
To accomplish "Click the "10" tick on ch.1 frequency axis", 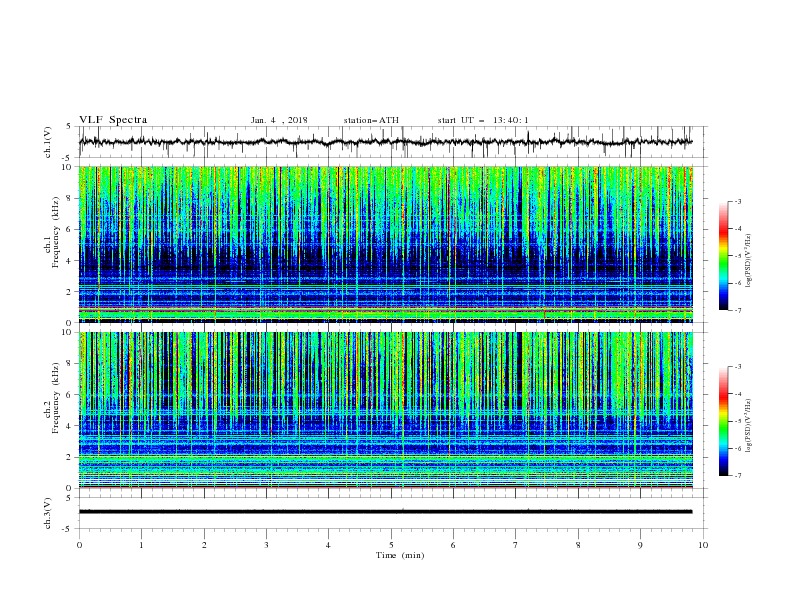I will (x=68, y=167).
